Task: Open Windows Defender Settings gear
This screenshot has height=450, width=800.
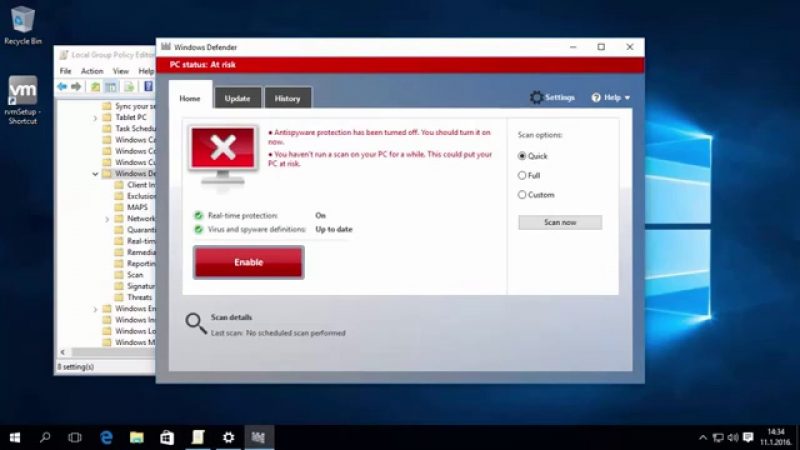Action: [x=536, y=97]
